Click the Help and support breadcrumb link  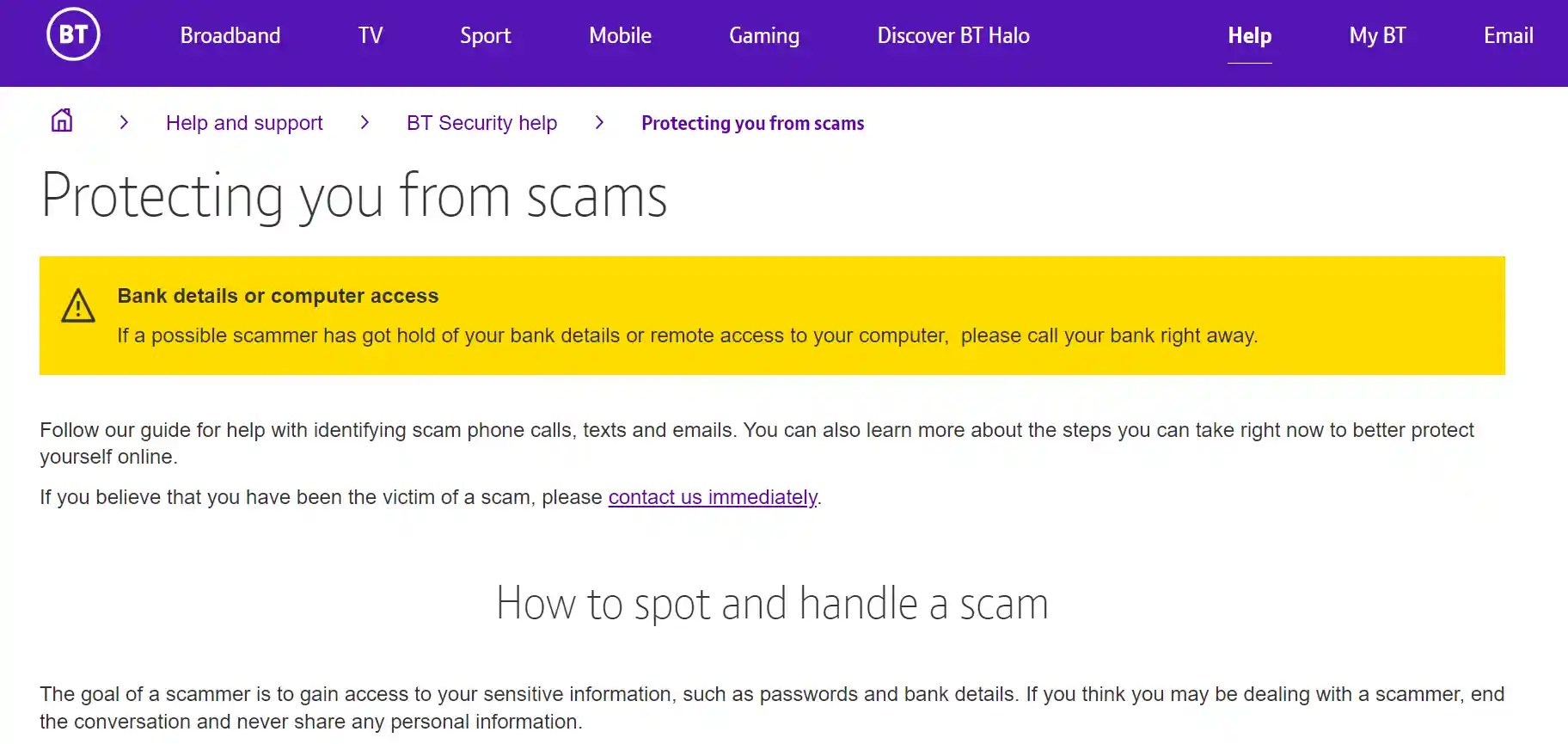click(243, 122)
